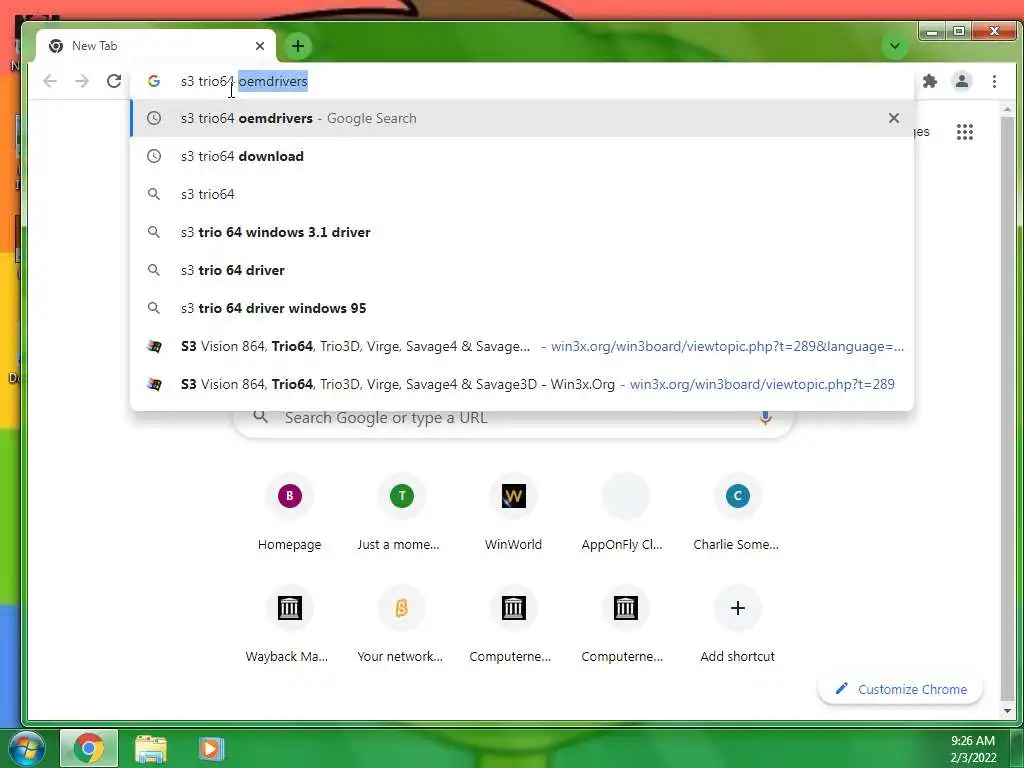Open the Charlie Some shortcut
The width and height of the screenshot is (1024, 768).
point(737,514)
